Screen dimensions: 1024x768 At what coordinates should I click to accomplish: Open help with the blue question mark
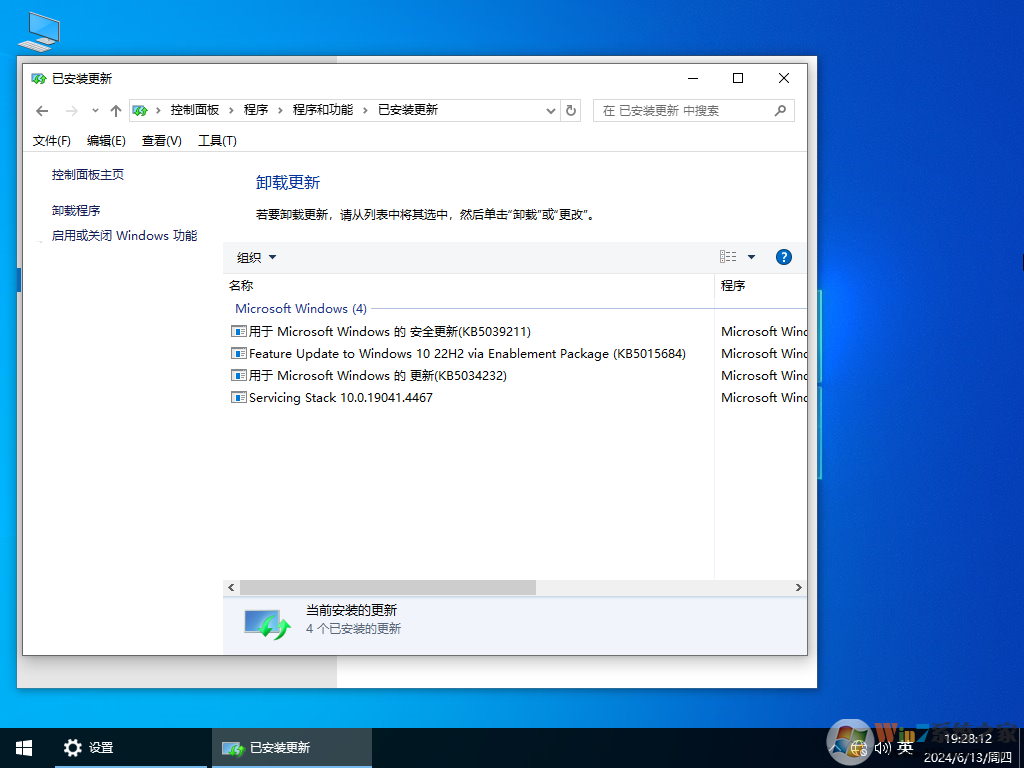(784, 257)
